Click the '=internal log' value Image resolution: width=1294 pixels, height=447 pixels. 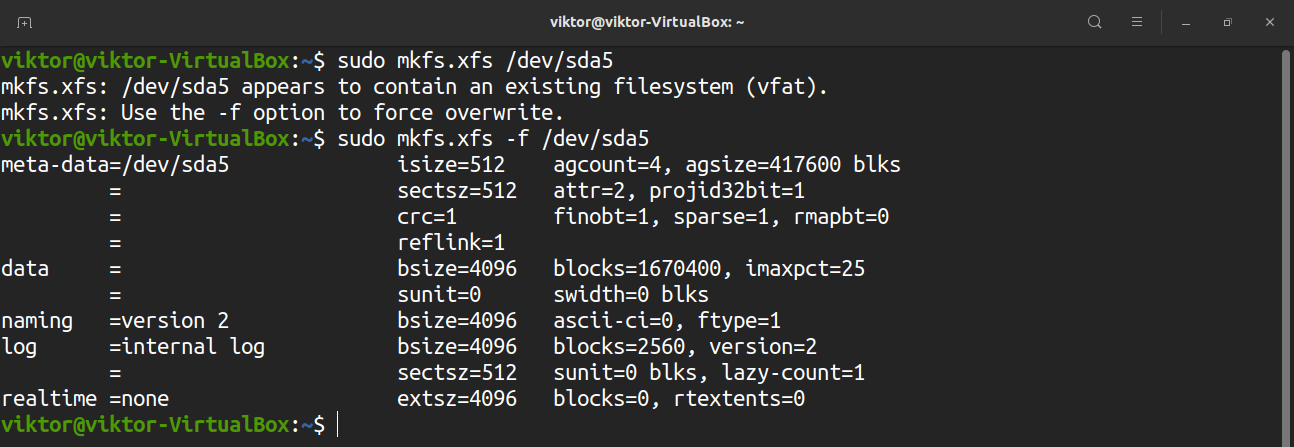click(187, 347)
